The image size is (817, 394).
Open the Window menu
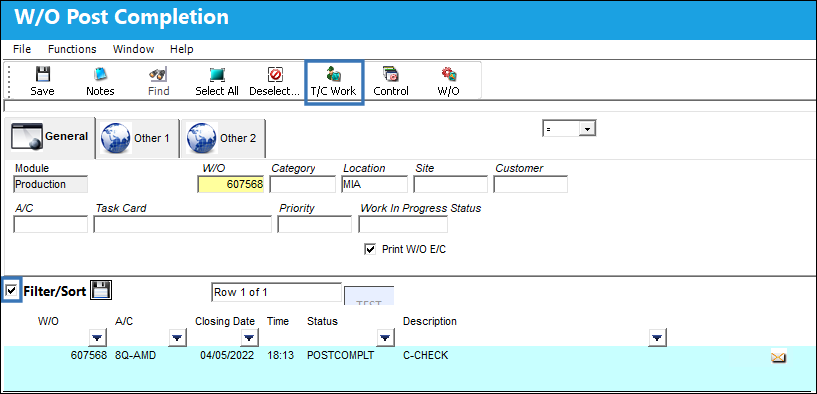pyautogui.click(x=133, y=49)
